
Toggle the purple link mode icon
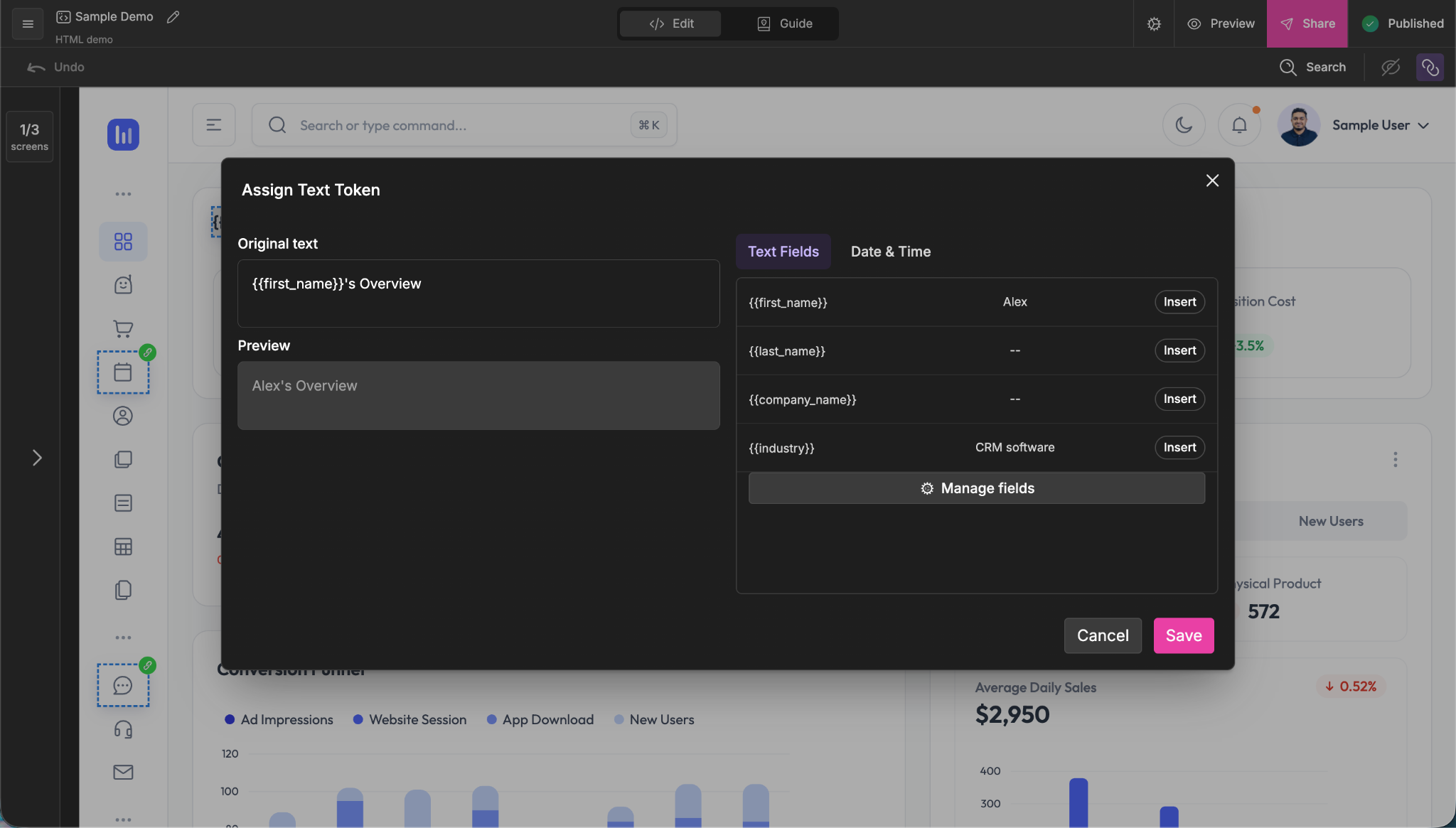tap(1430, 67)
